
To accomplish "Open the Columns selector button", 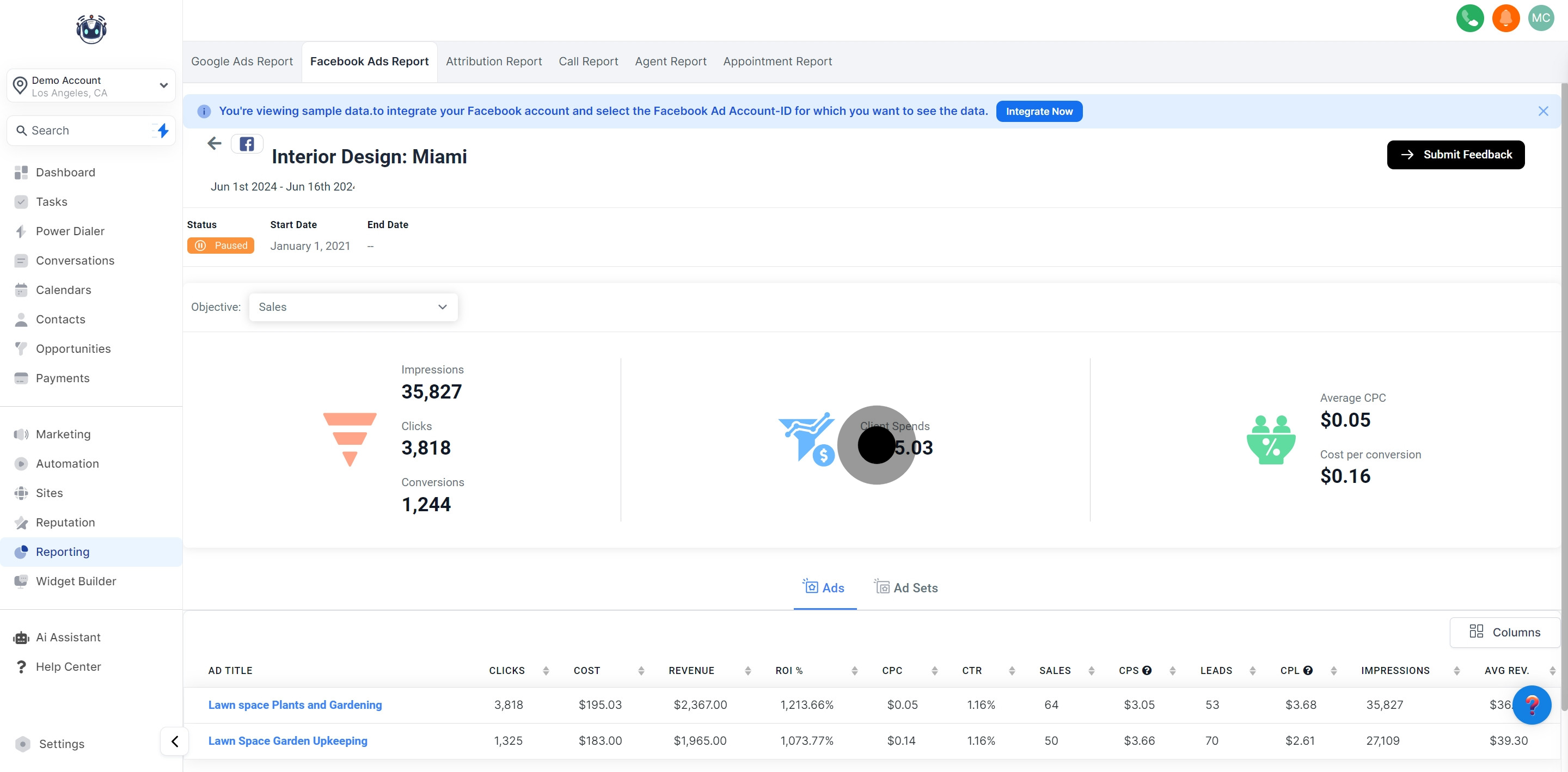I will (1505, 632).
